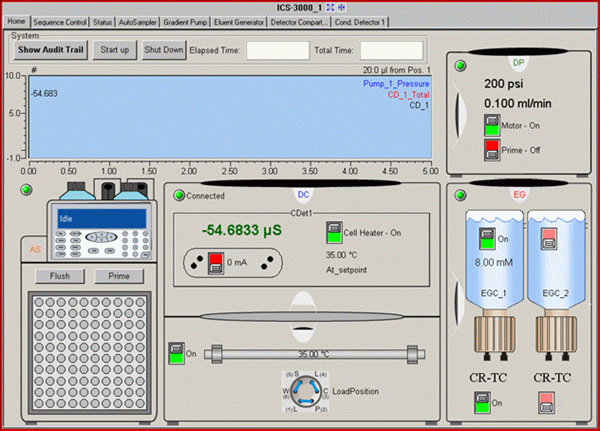Viewport: 600px width, 431px height.
Task: Click the injection valve LoadPosition icon
Action: click(305, 391)
